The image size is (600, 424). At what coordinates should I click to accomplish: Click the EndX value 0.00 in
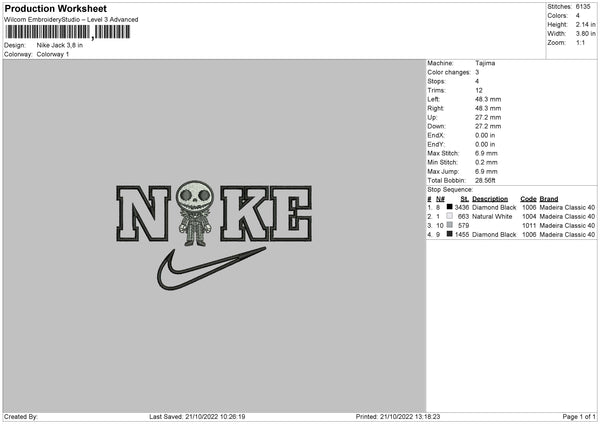pyautogui.click(x=485, y=135)
